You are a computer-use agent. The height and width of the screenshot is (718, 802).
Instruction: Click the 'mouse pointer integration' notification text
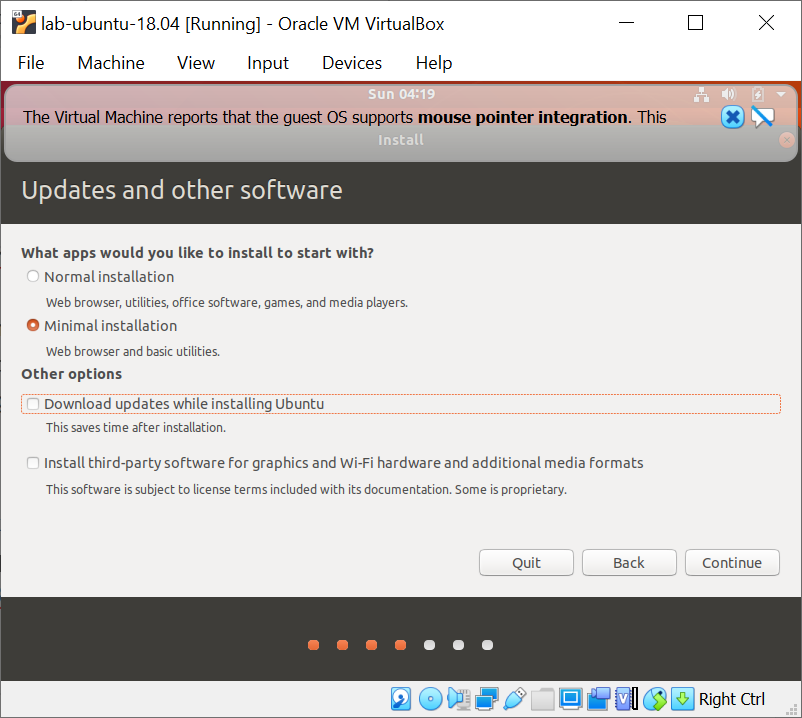523,117
